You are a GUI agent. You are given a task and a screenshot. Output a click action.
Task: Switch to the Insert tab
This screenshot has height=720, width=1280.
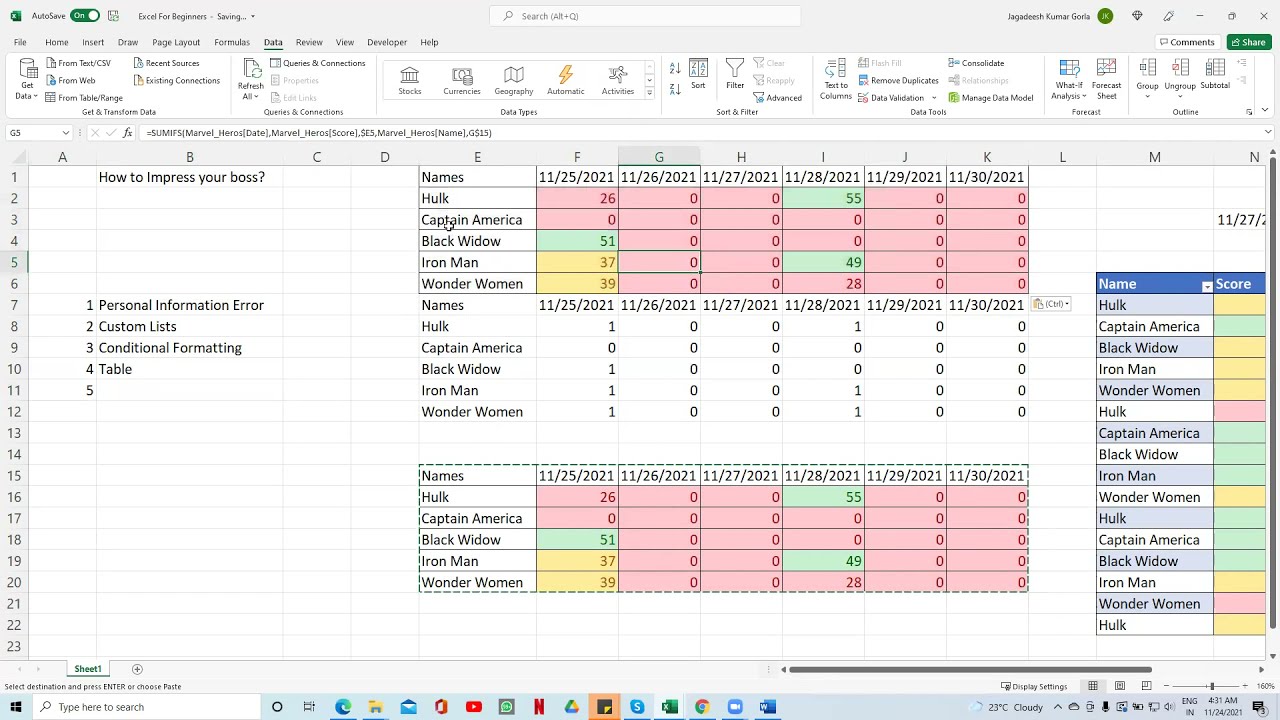93,42
